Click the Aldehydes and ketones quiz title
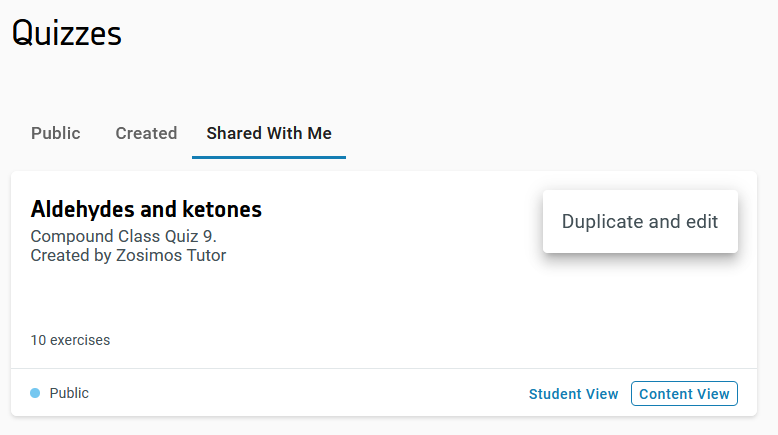 pos(146,209)
